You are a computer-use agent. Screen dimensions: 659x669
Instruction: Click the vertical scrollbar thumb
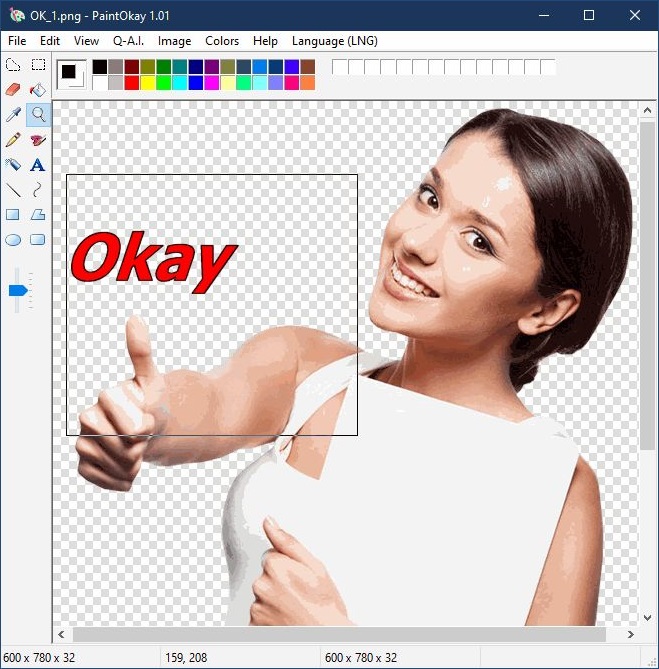tap(647, 285)
